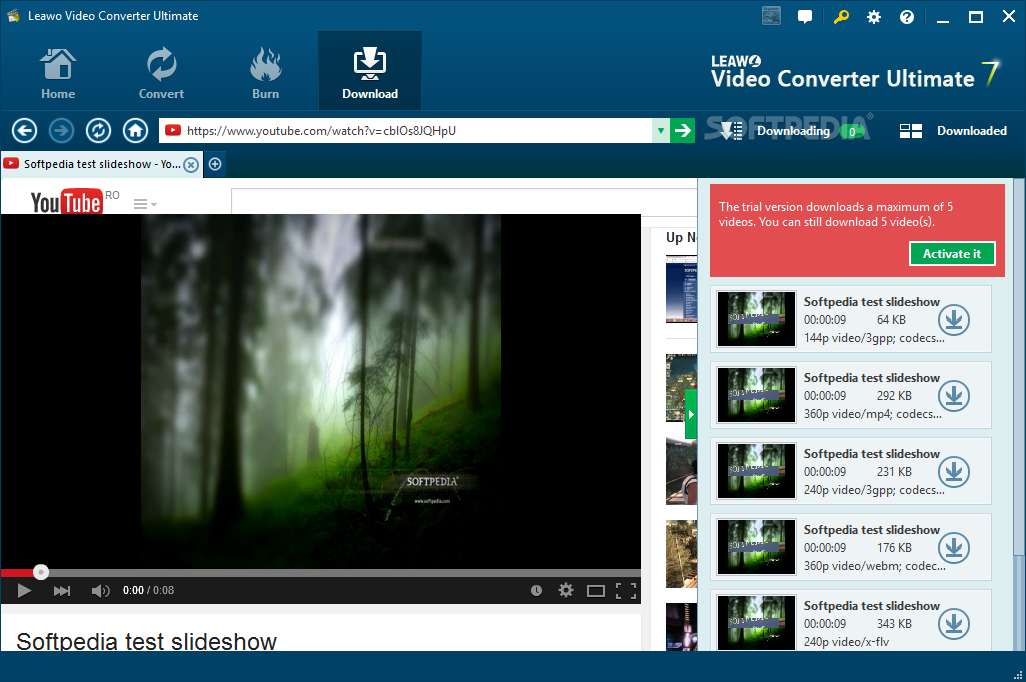Select the 176 KB video thumbnail
The width and height of the screenshot is (1026, 682).
coord(756,547)
